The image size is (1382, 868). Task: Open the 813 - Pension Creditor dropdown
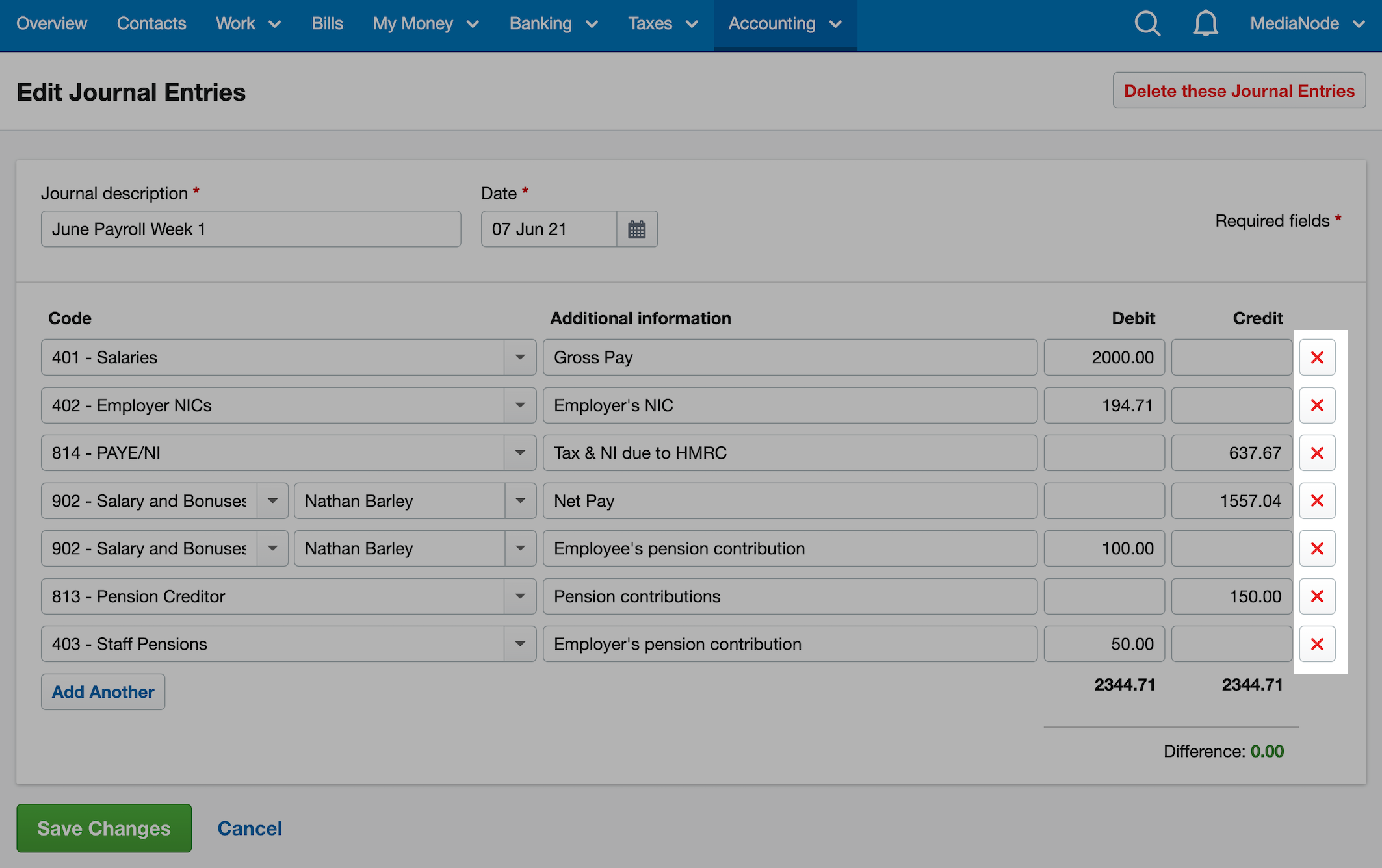[x=520, y=596]
